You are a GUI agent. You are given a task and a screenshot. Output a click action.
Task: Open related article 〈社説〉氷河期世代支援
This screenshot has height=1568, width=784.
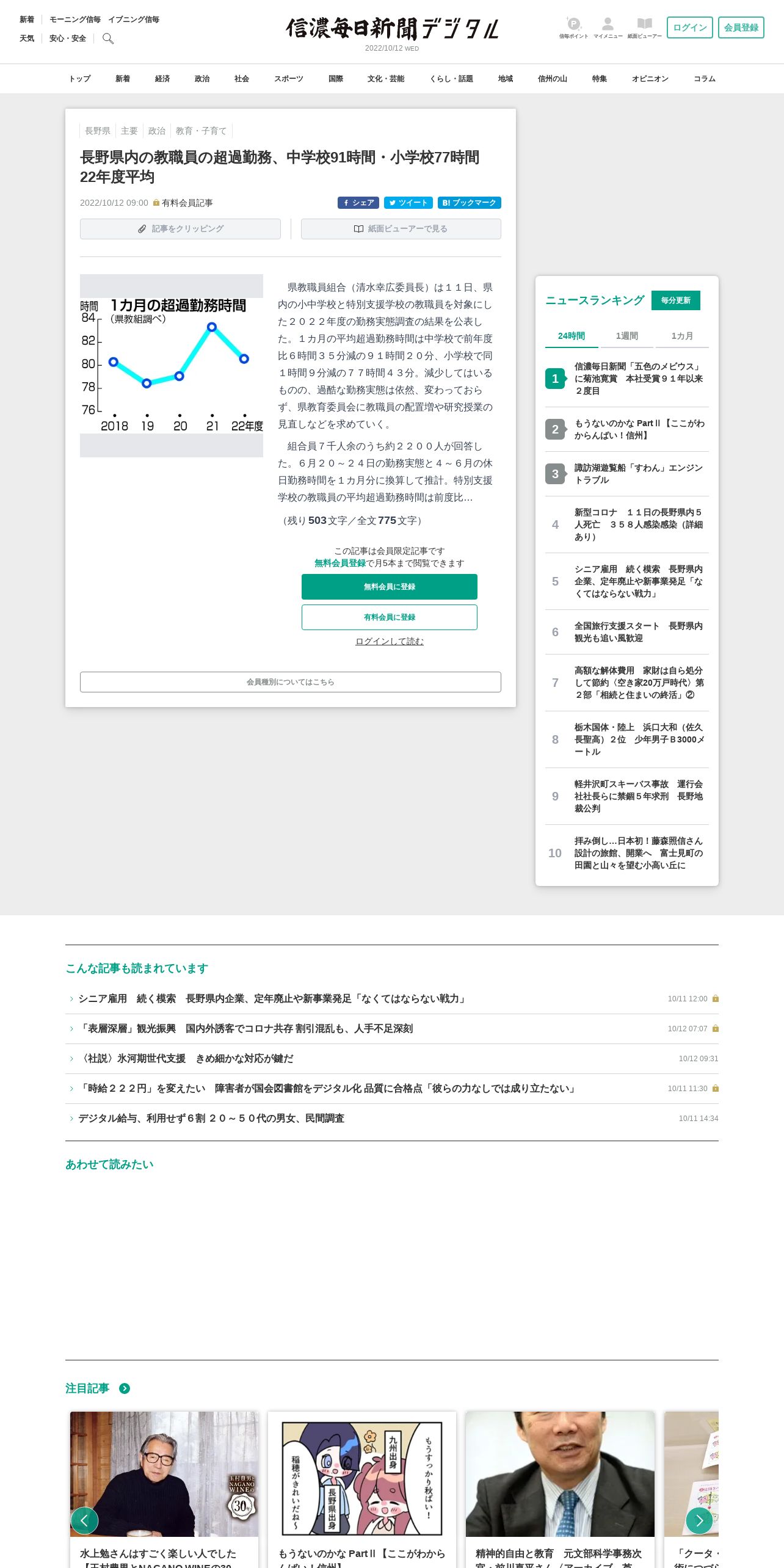186,1059
